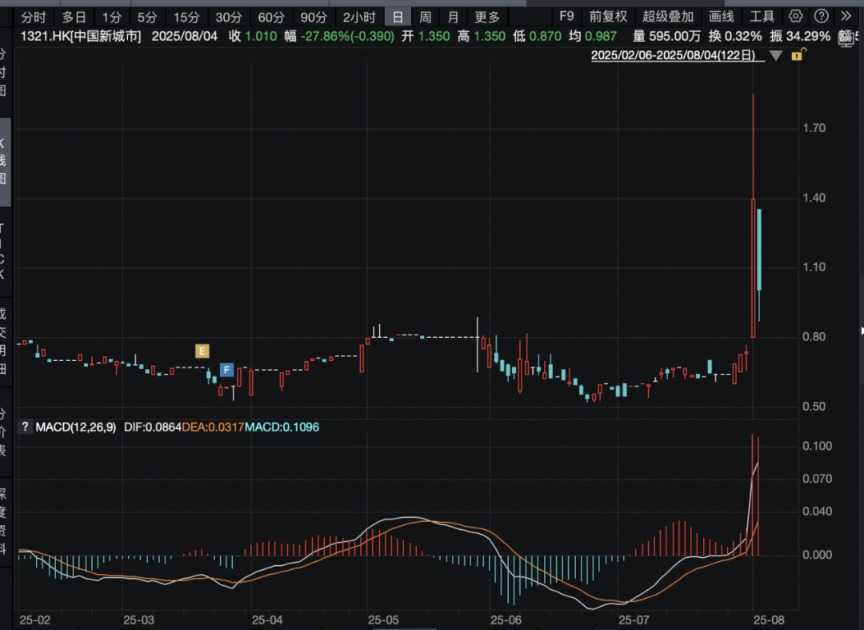This screenshot has height=630, width=864.
Task: Open the 前复权 adjustment dropdown
Action: click(608, 17)
